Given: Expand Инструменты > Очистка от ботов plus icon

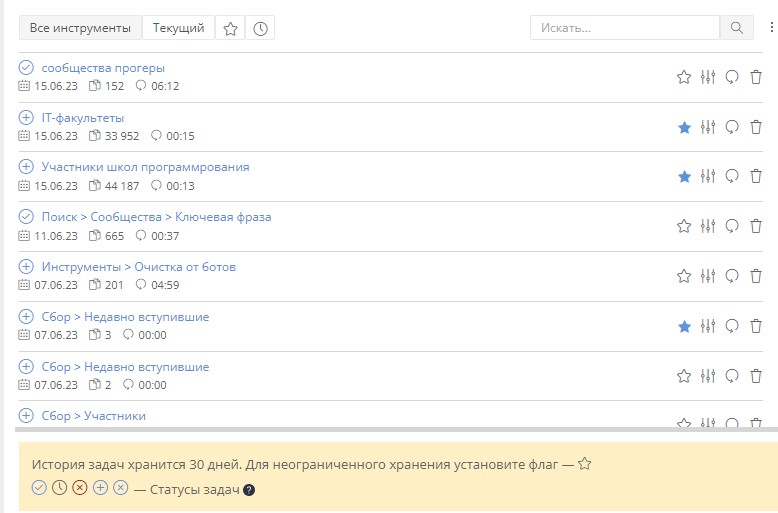Looking at the screenshot, I should (x=26, y=267).
